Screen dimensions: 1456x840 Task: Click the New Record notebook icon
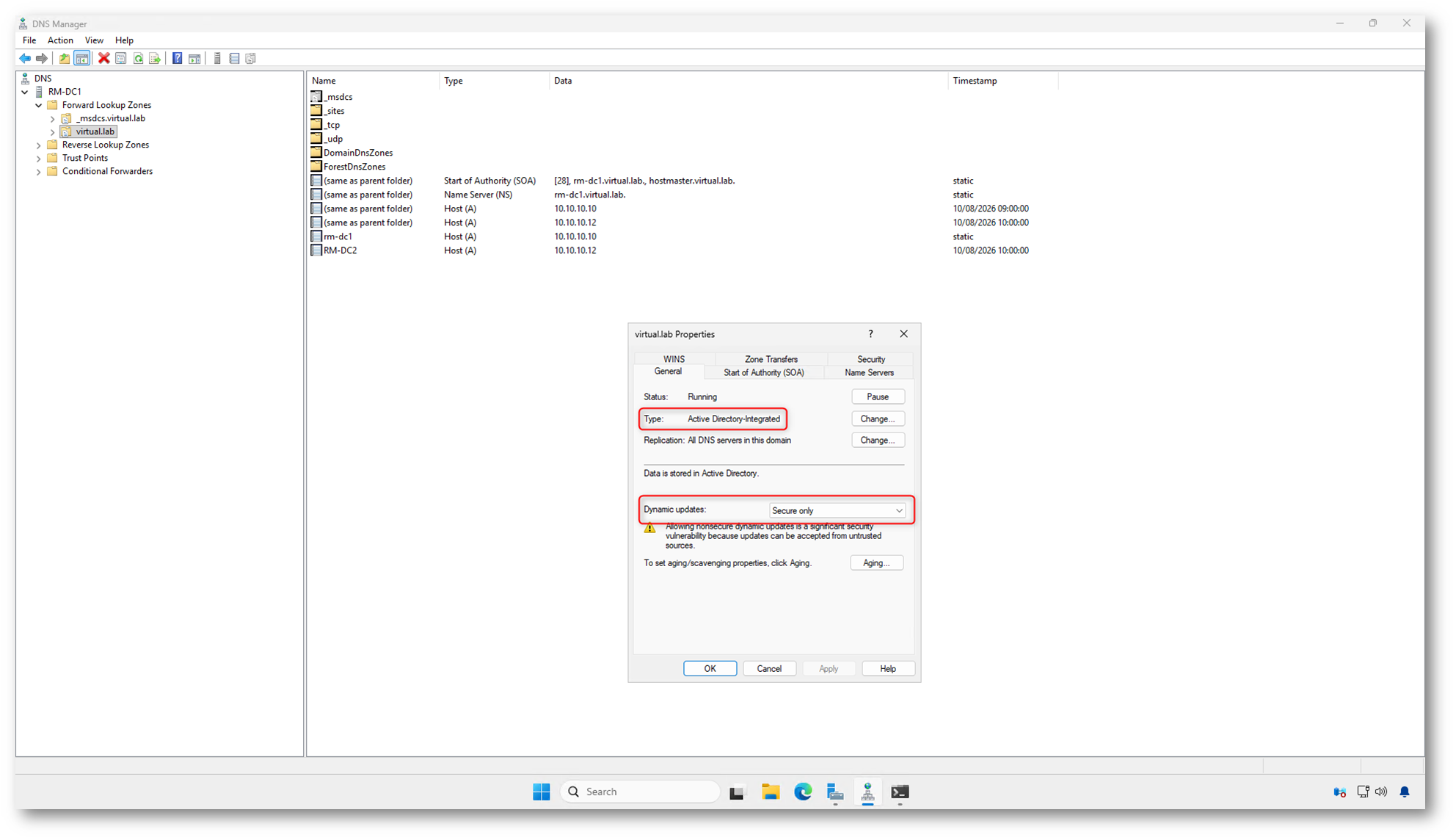(234, 59)
